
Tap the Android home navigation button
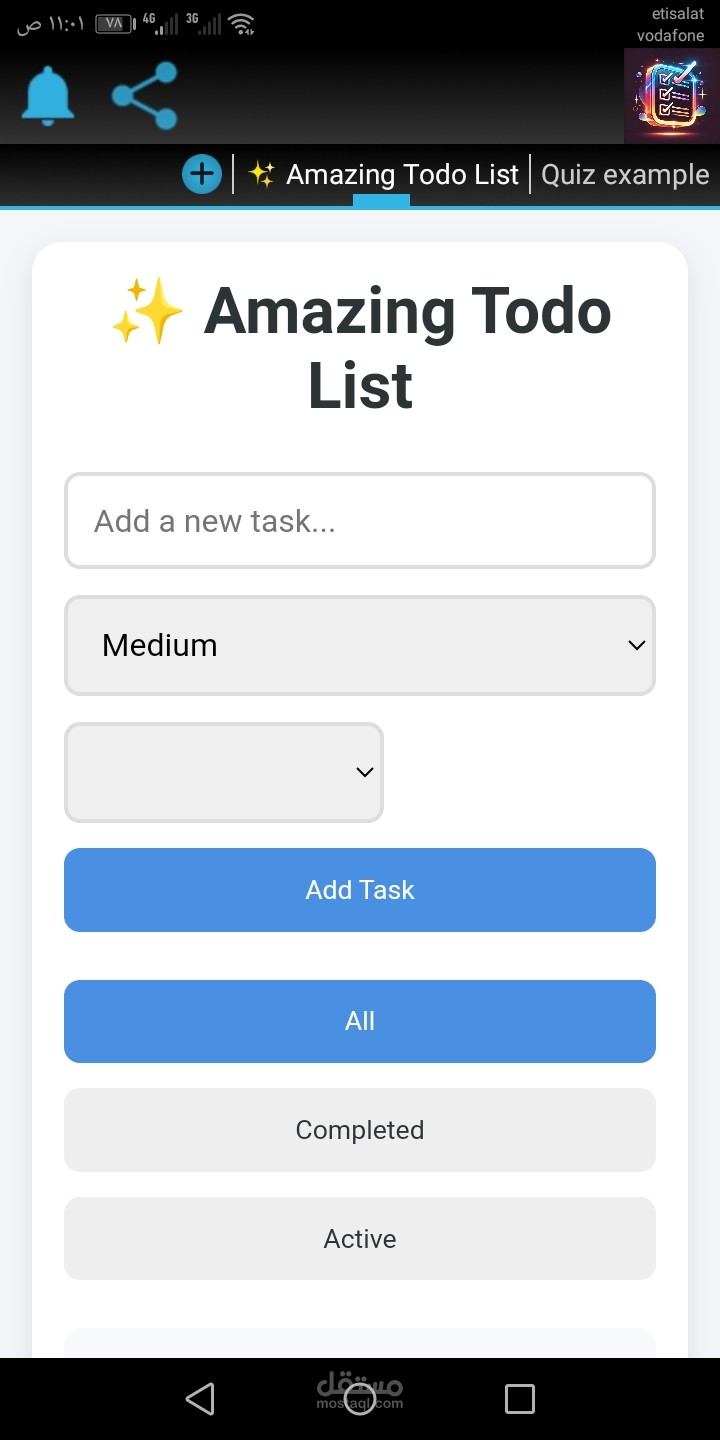click(x=359, y=1399)
